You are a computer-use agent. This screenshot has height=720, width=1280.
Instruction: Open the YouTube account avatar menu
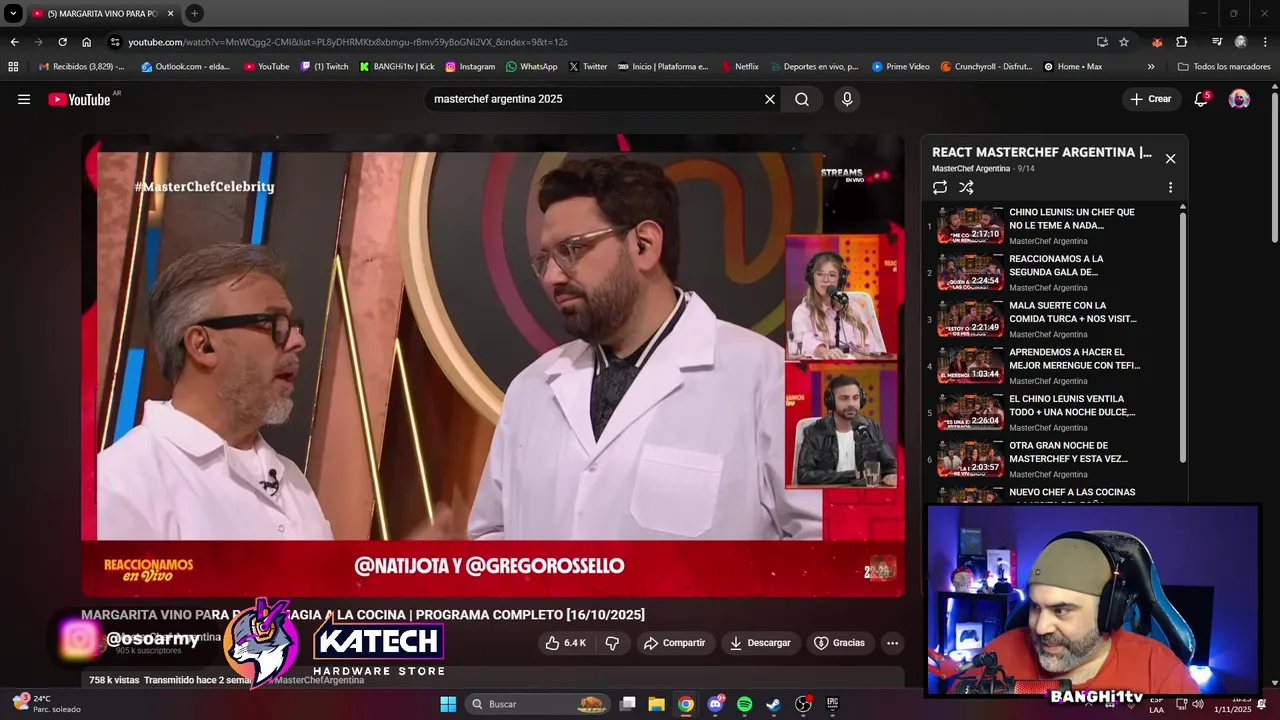(1239, 99)
